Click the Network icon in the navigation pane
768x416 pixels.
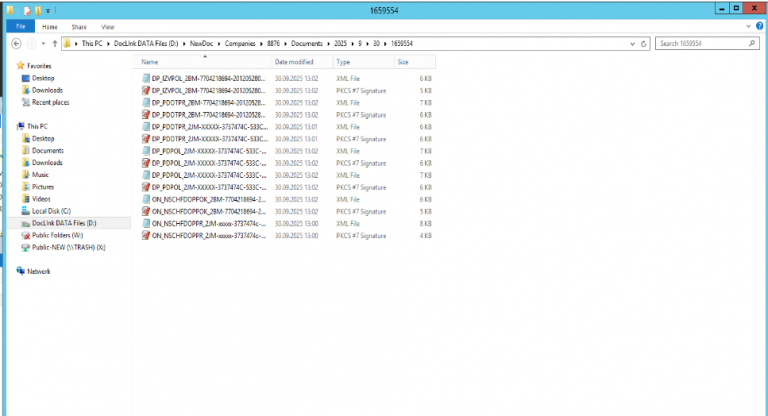(21, 271)
